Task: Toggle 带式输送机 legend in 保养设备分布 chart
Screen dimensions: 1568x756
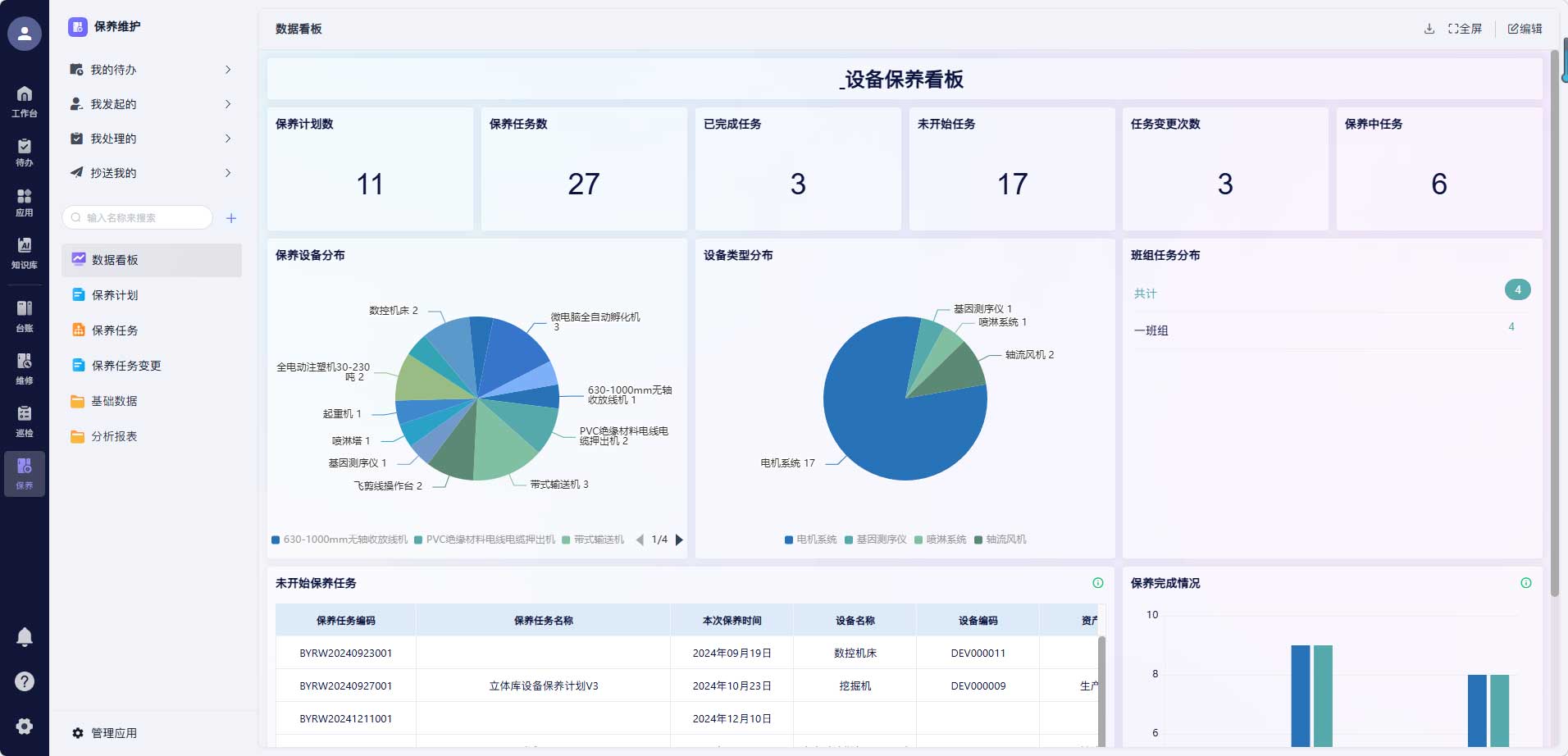Action: click(x=593, y=540)
